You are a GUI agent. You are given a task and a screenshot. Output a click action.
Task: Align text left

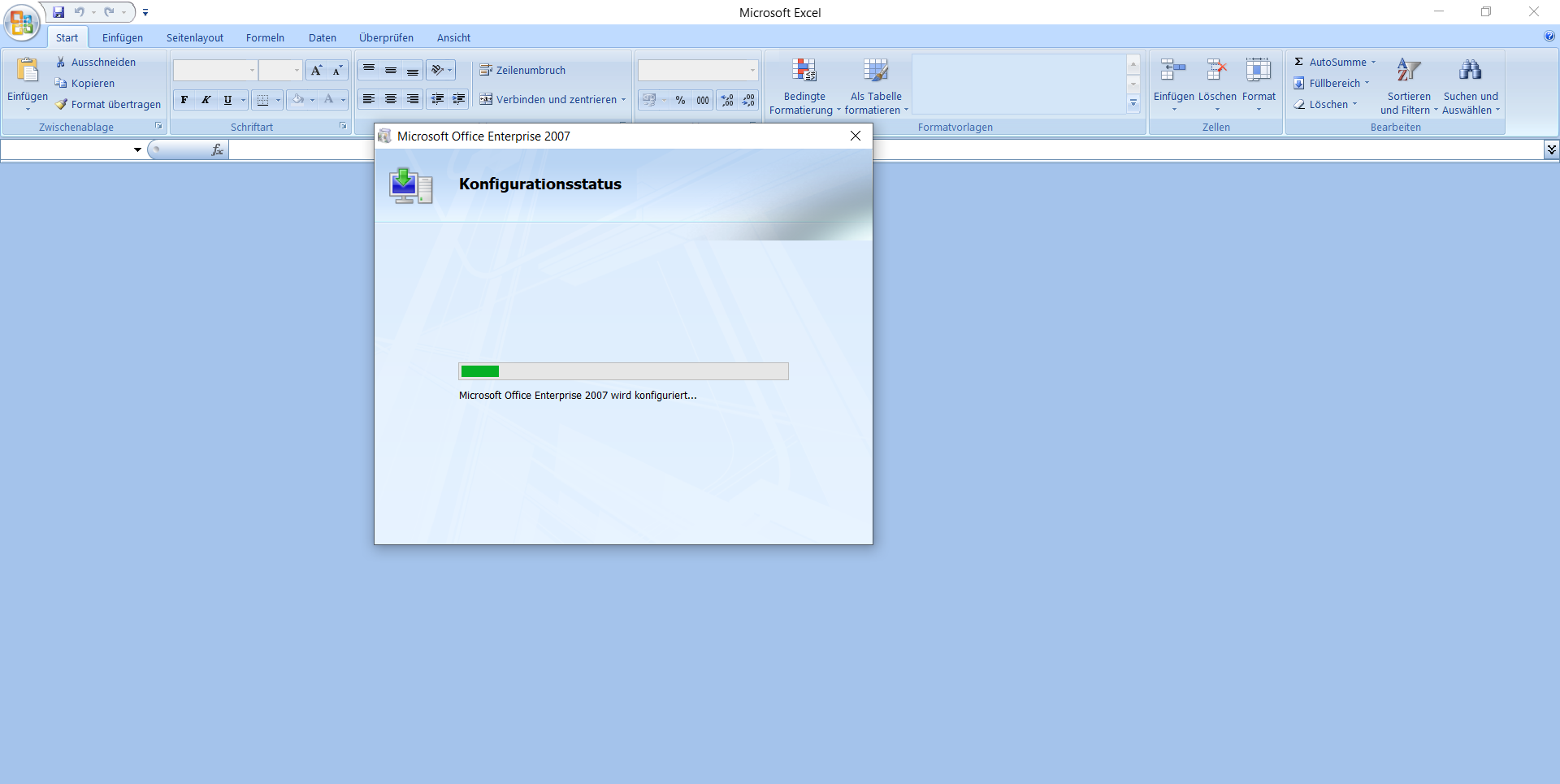pos(369,99)
